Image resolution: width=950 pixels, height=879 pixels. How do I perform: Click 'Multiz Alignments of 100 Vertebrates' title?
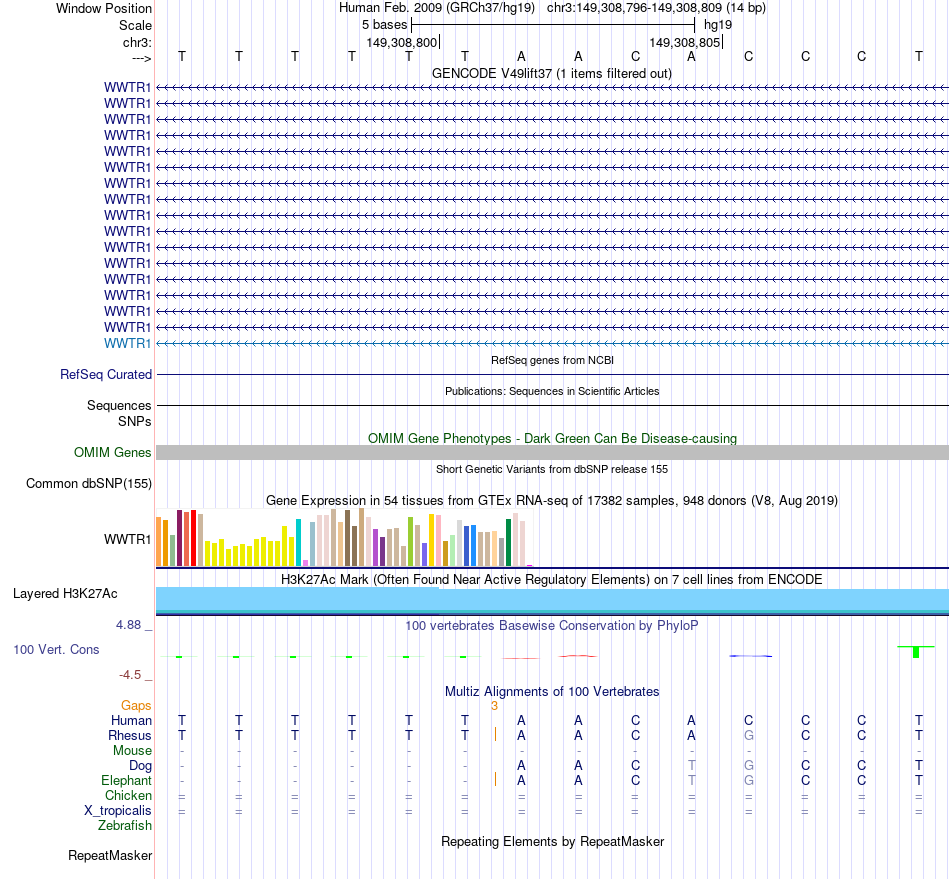tap(552, 691)
